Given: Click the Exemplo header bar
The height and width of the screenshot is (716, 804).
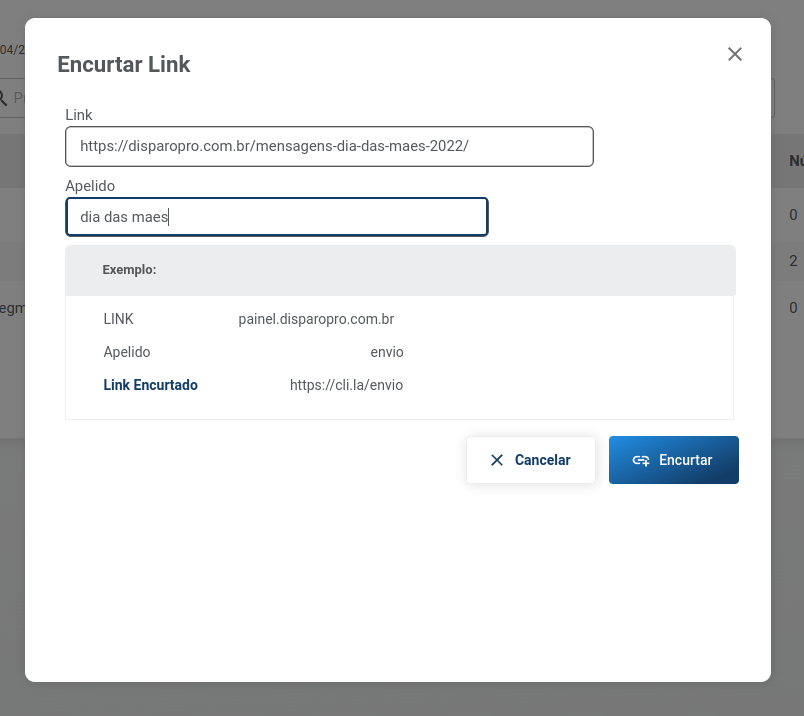Looking at the screenshot, I should [400, 270].
